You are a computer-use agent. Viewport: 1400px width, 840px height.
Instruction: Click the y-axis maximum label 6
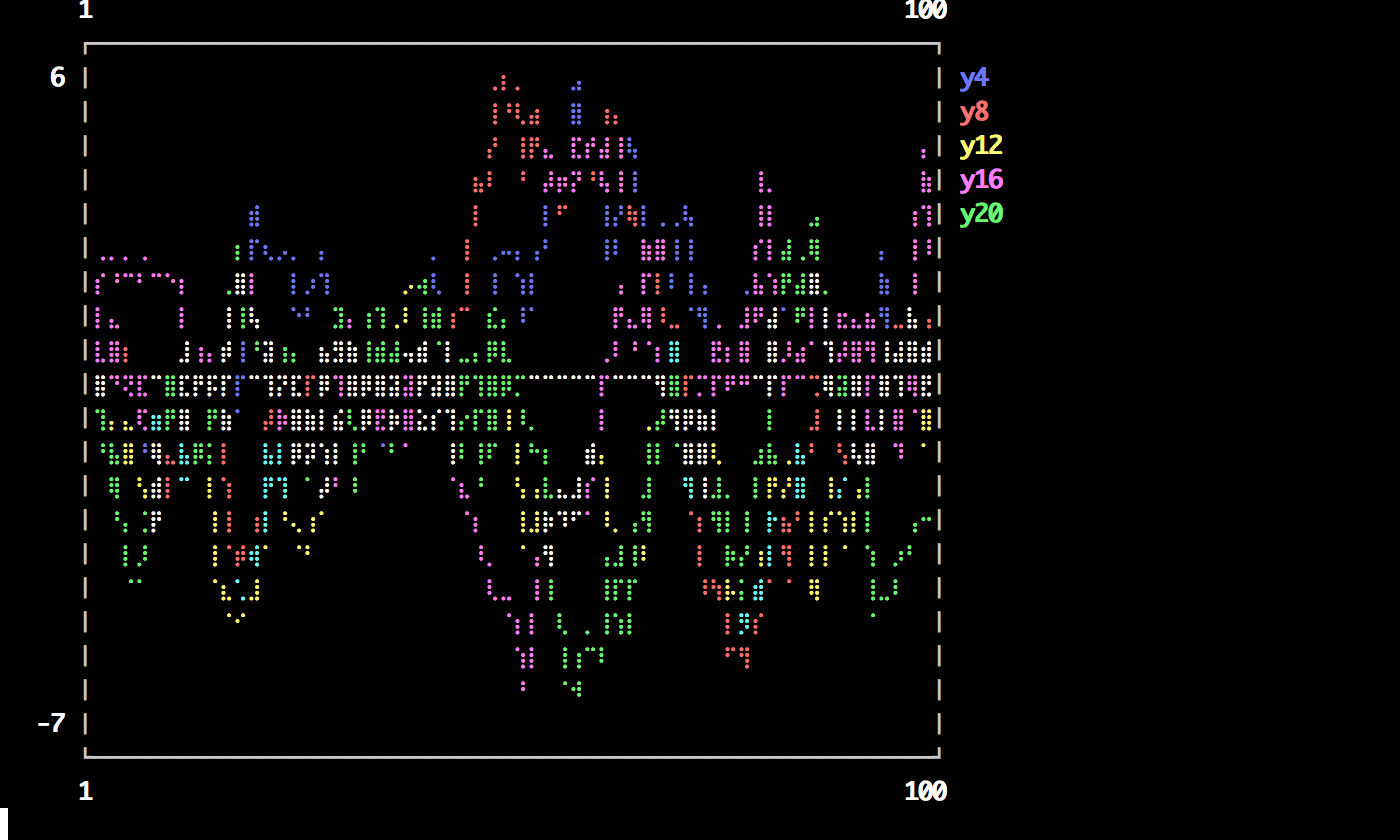57,78
